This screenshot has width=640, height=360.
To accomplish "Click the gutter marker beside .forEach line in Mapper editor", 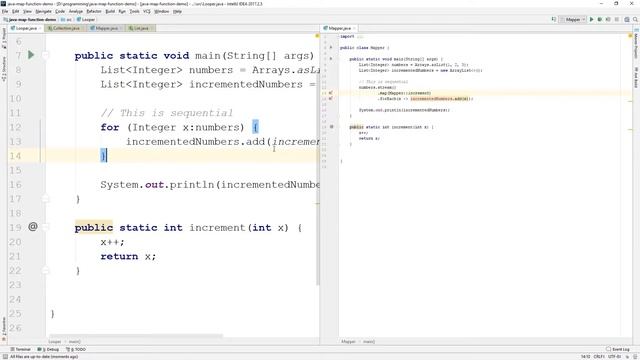I will (331, 98).
